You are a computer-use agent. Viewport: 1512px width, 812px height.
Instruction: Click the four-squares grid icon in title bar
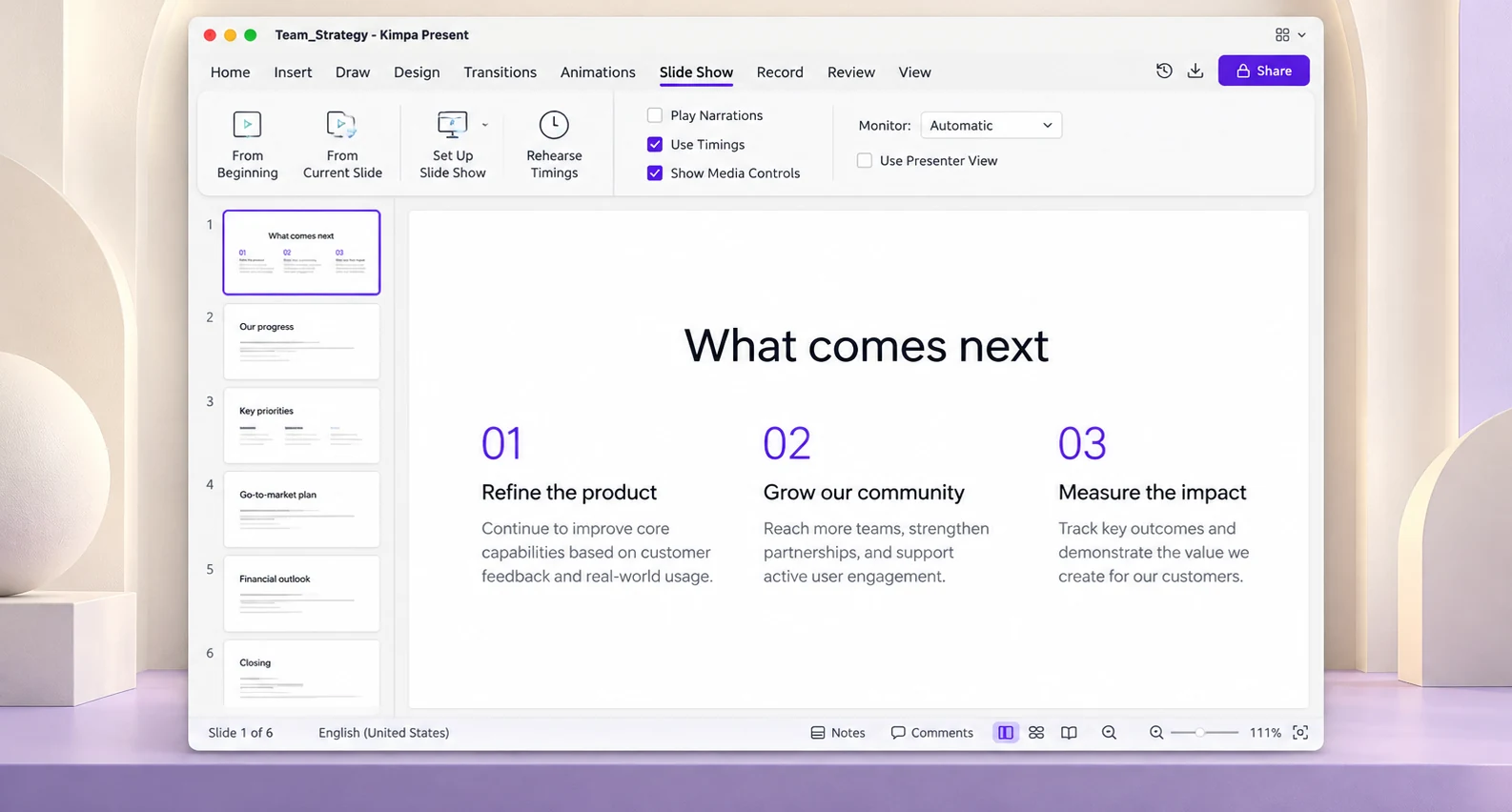[x=1282, y=35]
